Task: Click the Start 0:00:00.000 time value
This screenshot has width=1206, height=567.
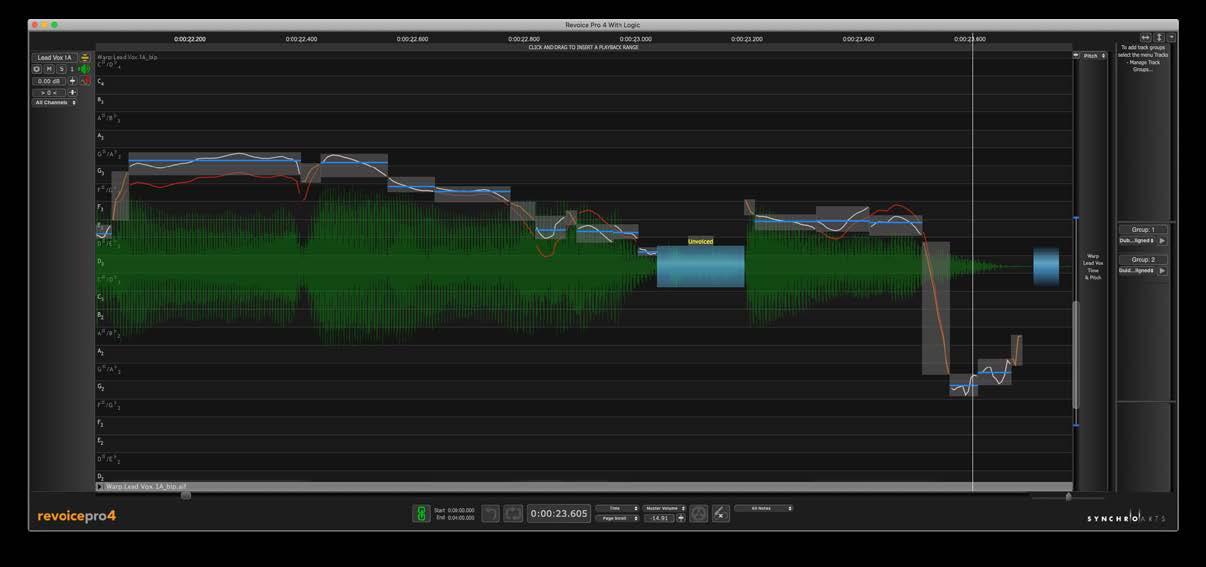Action: tap(460, 510)
